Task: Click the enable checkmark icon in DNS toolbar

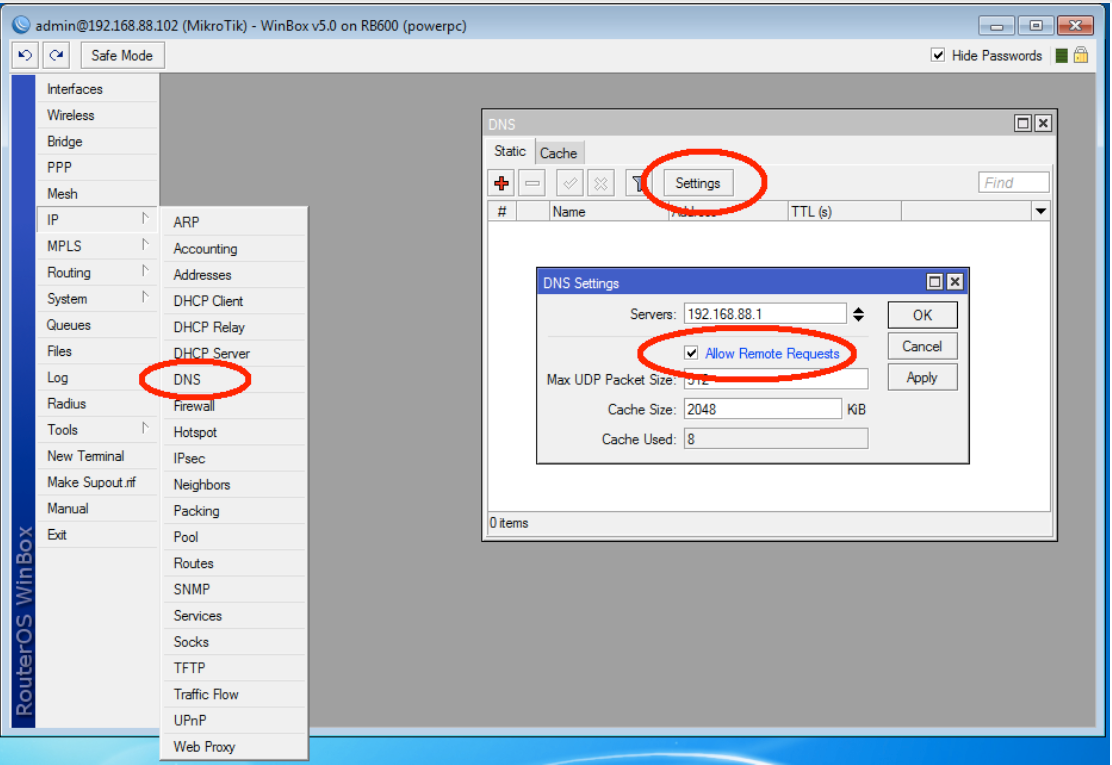Action: (x=569, y=184)
